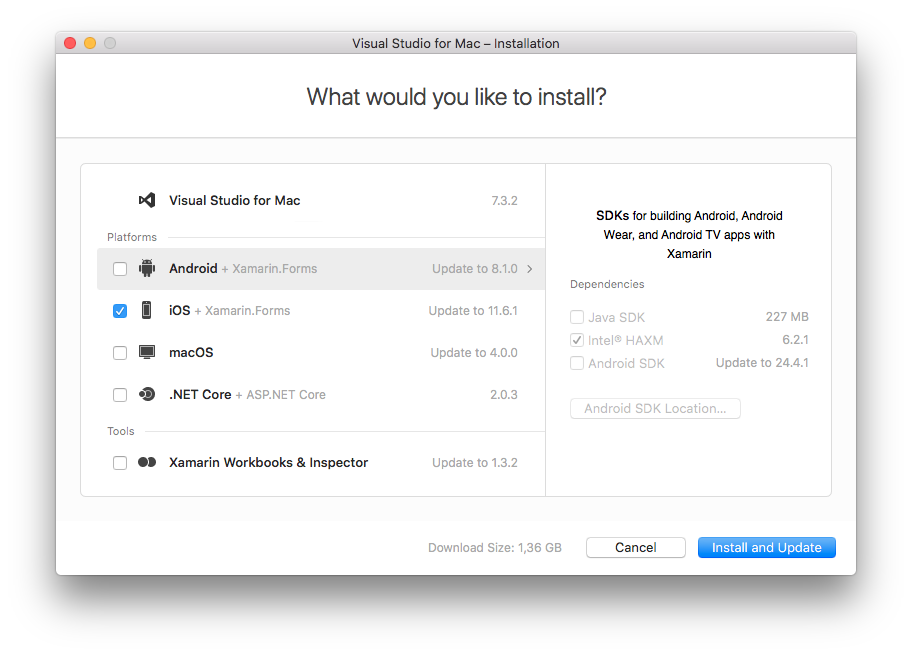Viewport: 912px width, 655px height.
Task: Click the version 7.3.2 value
Action: 504,201
